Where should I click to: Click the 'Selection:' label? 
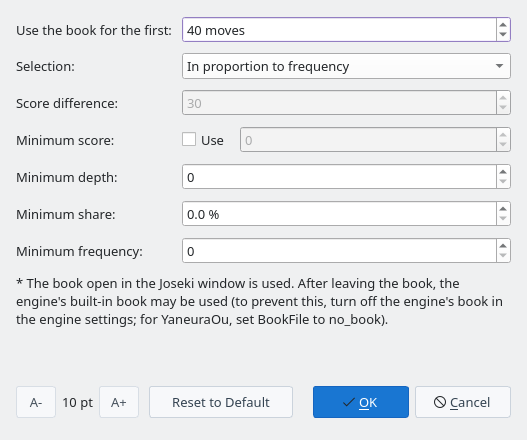[x=45, y=67]
